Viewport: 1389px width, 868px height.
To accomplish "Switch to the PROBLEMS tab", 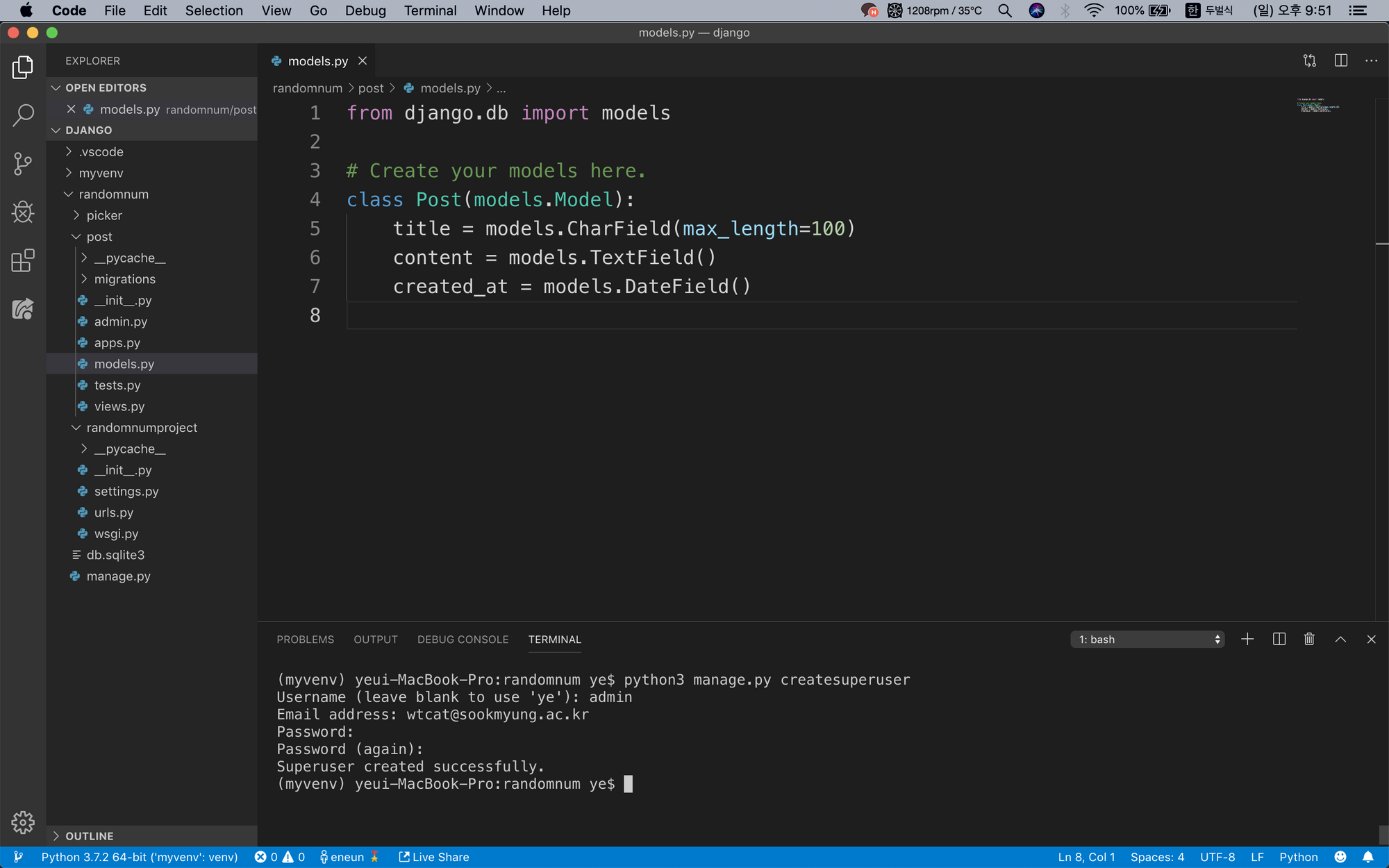I will (305, 640).
